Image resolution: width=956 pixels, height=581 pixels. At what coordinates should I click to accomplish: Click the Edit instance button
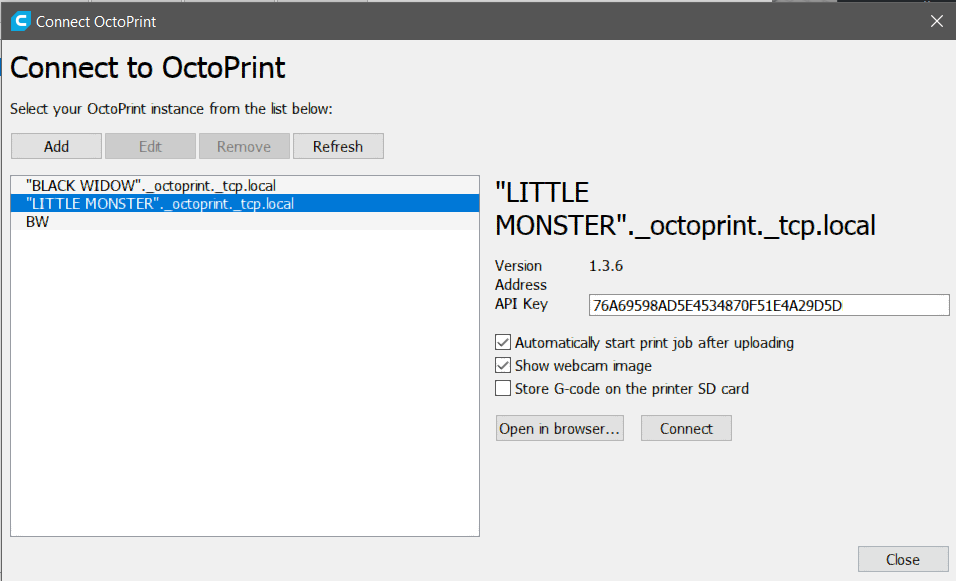pos(150,146)
